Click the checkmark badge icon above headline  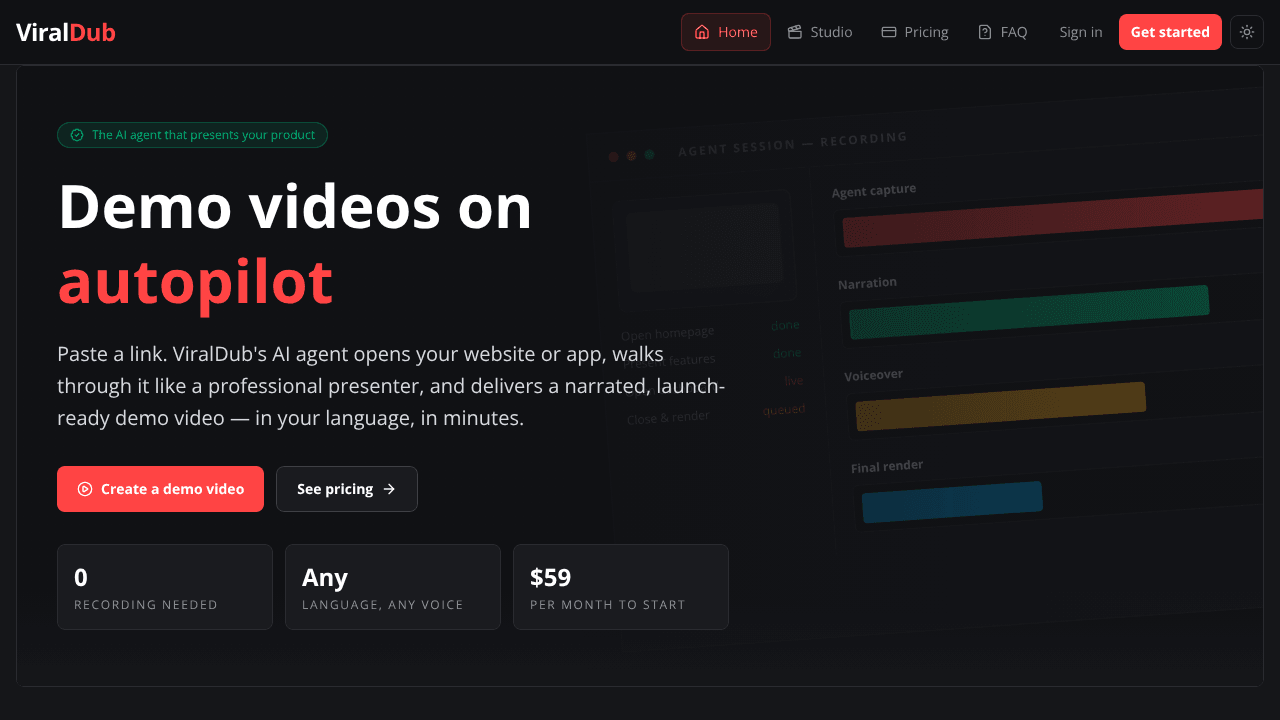[x=77, y=135]
